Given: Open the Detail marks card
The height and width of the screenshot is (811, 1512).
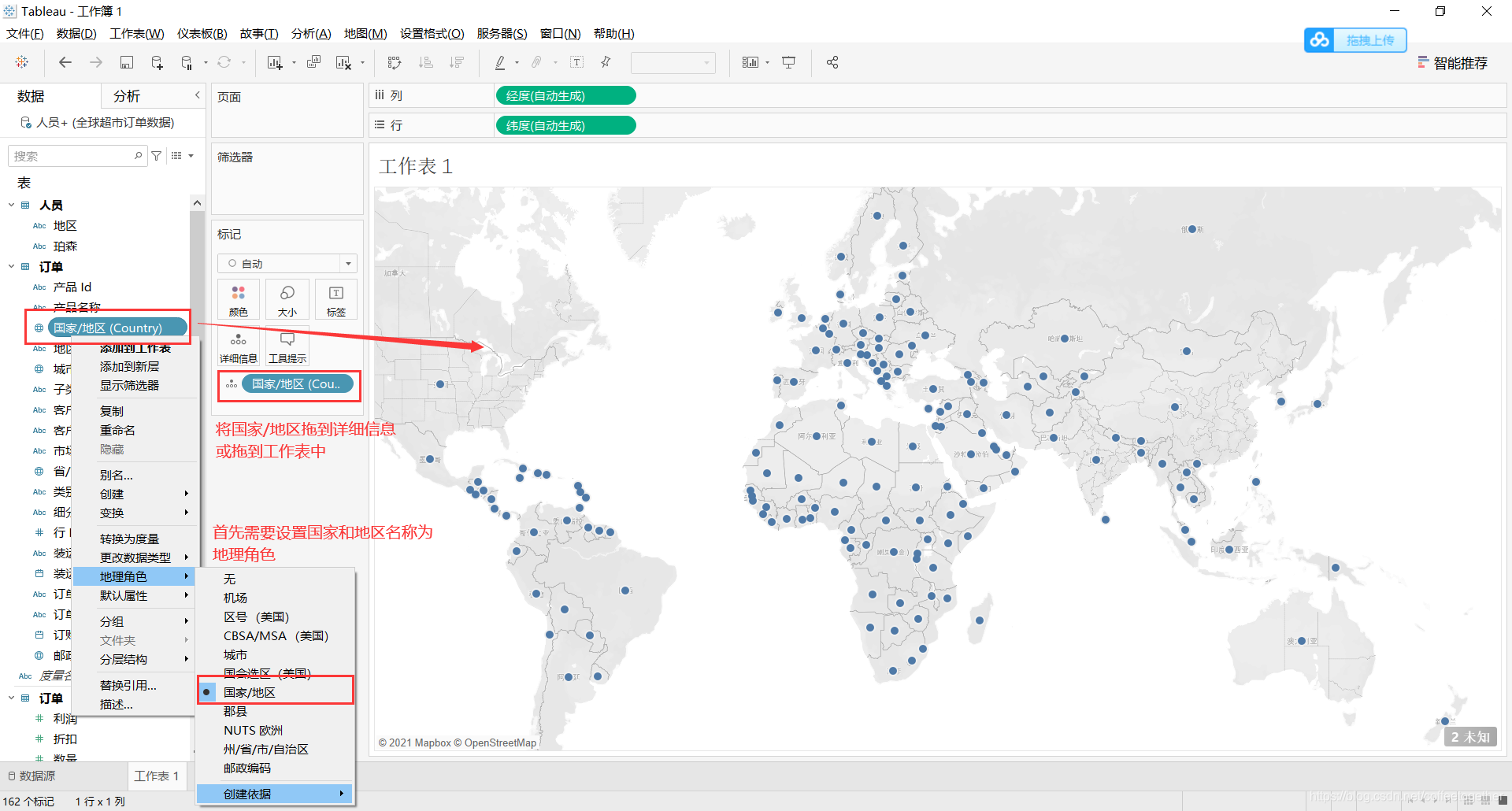Looking at the screenshot, I should [x=239, y=346].
